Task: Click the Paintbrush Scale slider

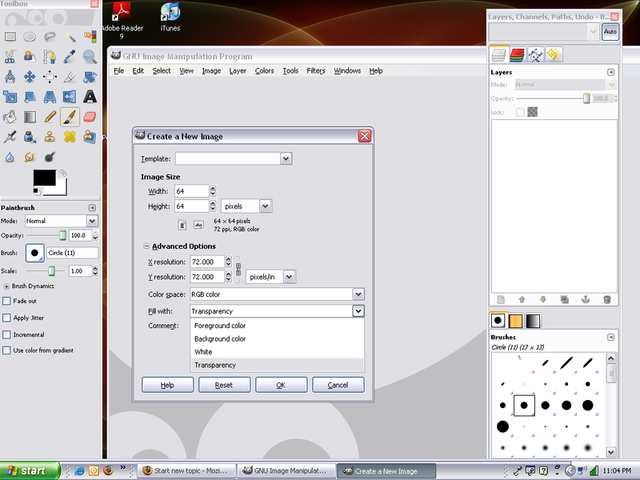Action: coord(46,271)
